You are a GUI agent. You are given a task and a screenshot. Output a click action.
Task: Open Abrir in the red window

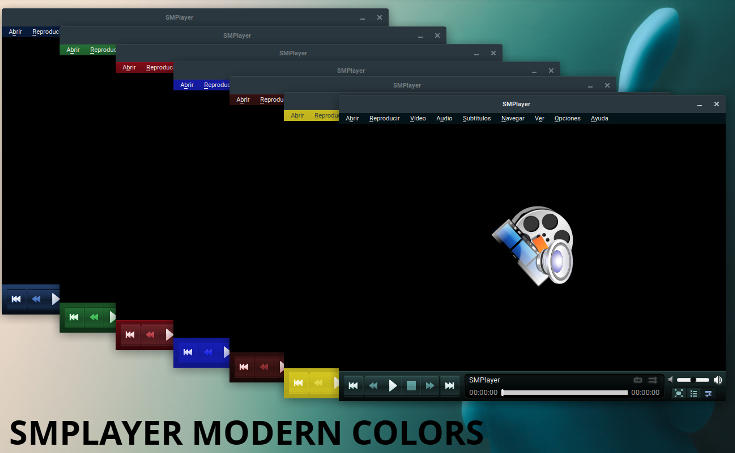click(x=129, y=68)
